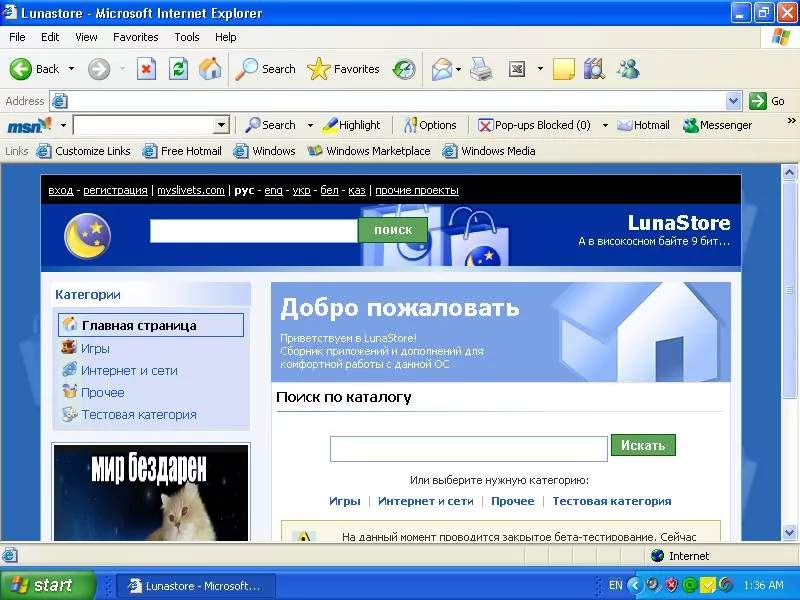Expand the MSN Search button dropdown
Screen dimensions: 800x600
click(x=310, y=125)
